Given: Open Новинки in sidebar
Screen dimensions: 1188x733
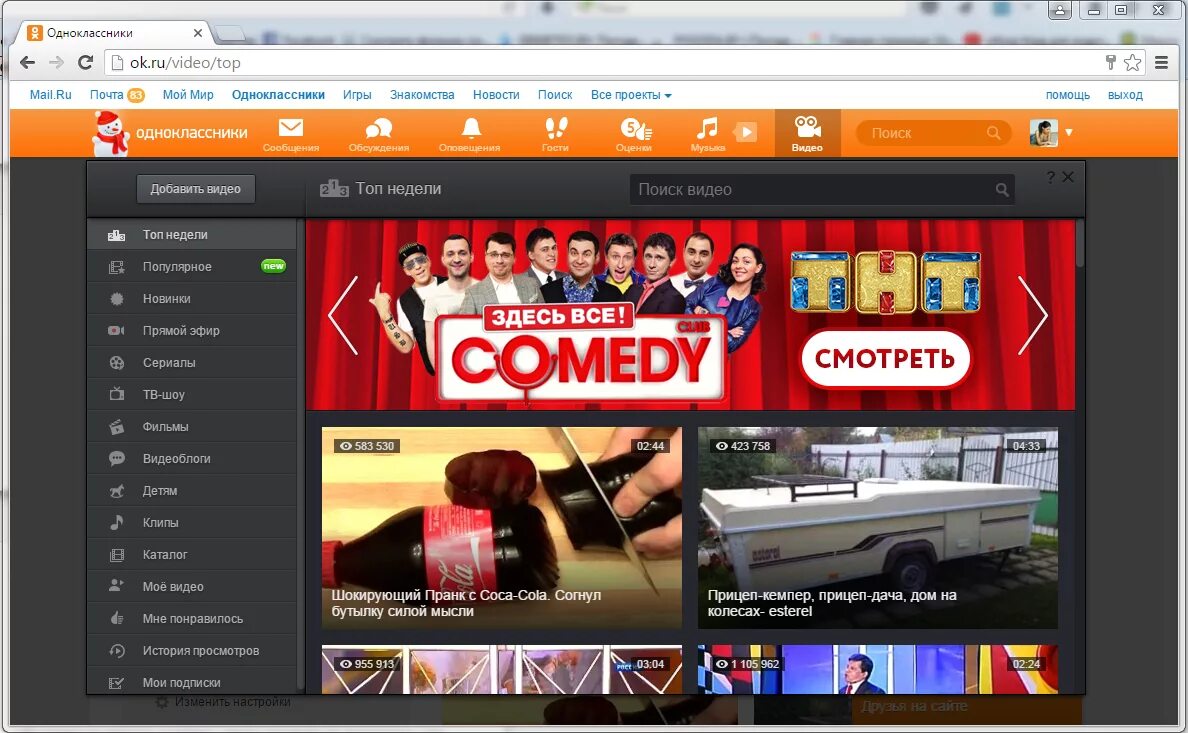Looking at the screenshot, I should 192,299.
